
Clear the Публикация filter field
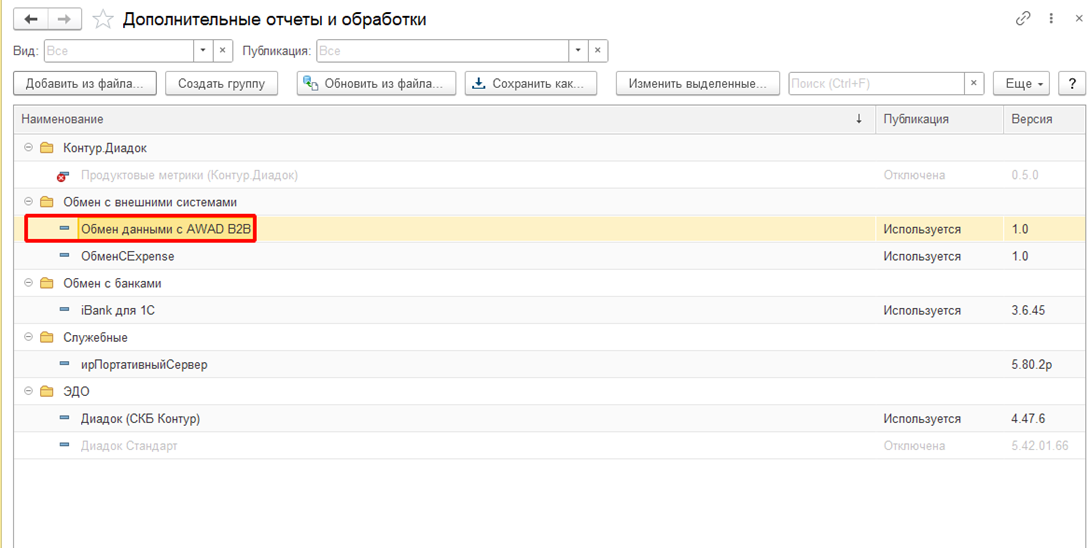(598, 50)
